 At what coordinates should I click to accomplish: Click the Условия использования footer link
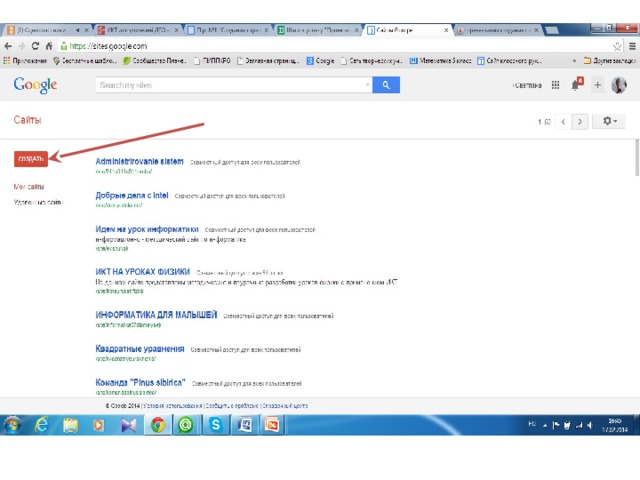173,406
